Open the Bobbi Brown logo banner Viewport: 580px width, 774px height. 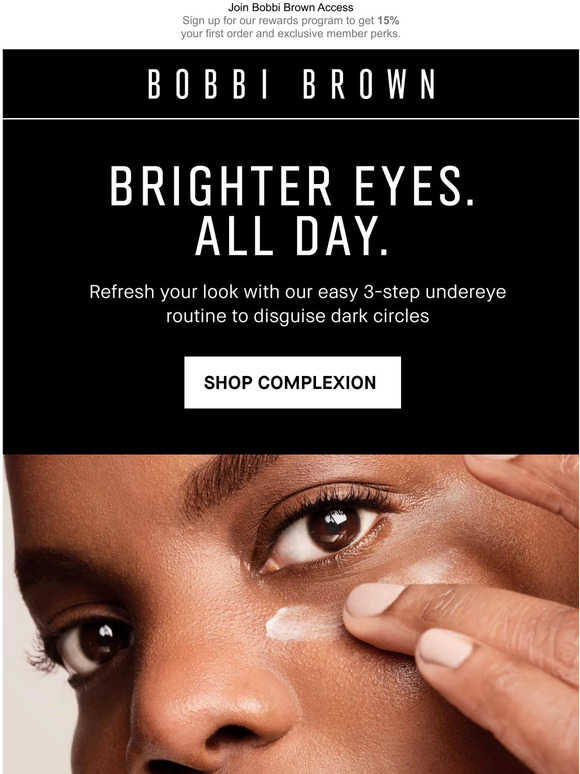pos(291,83)
